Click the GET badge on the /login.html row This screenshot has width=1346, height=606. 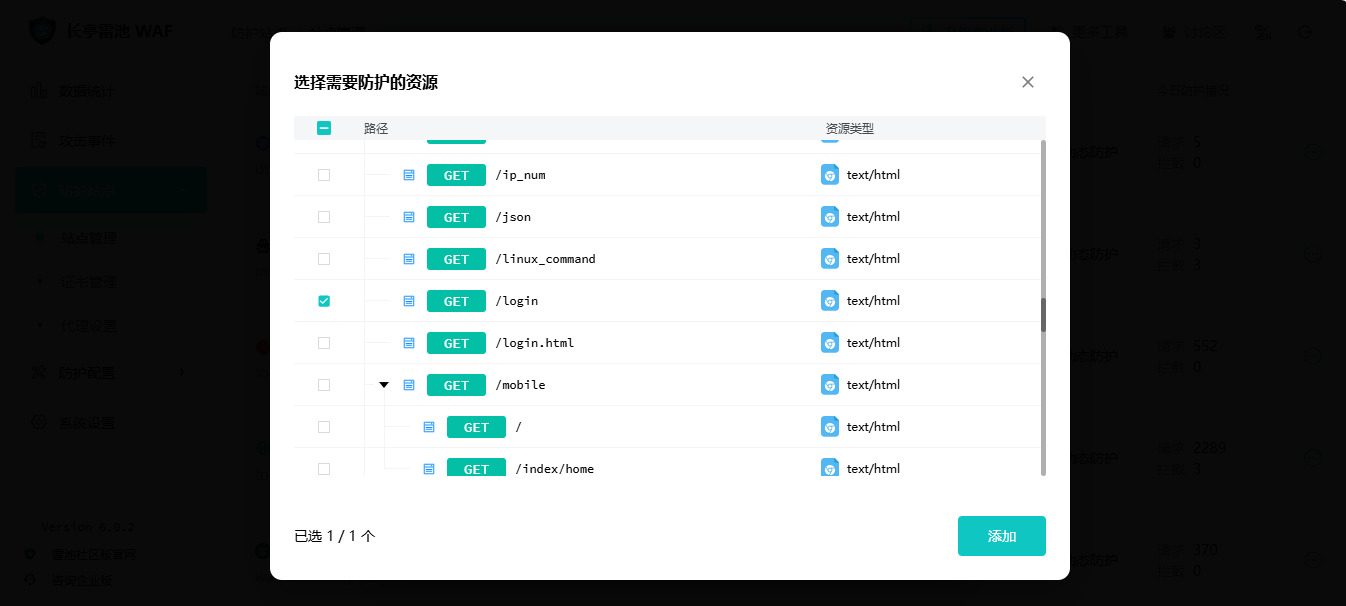pyautogui.click(x=456, y=343)
